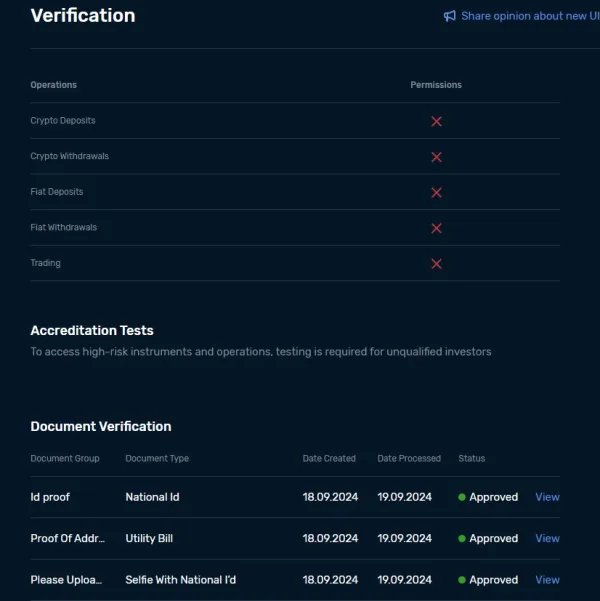This screenshot has height=601, width=600.
Task: Click the Date Created column header
Action: click(x=329, y=459)
